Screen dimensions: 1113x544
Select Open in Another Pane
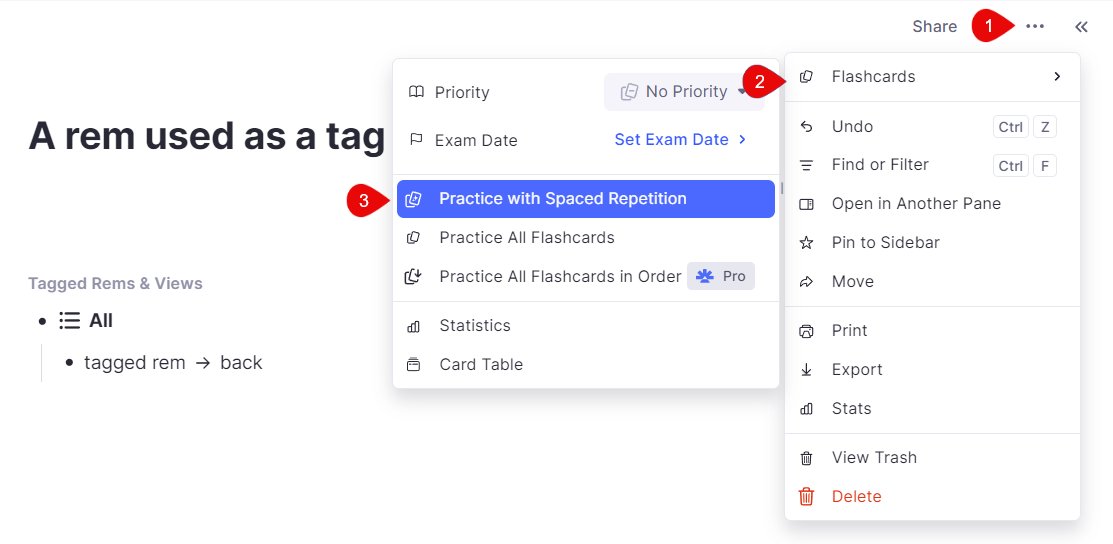915,204
